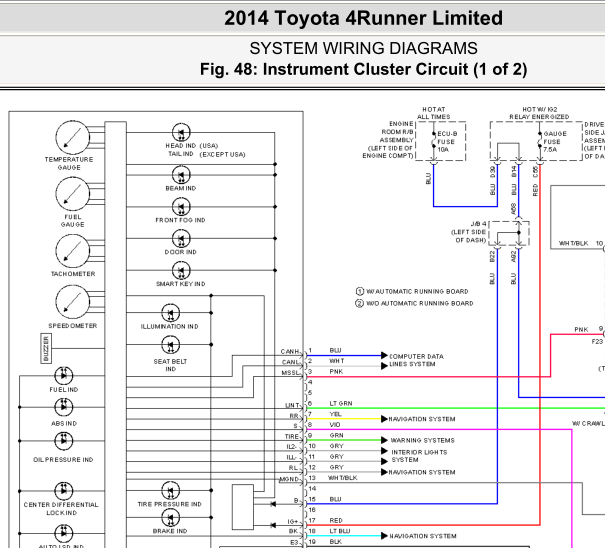
Task: Click the J/B 4 junction block box
Action: coord(509,233)
